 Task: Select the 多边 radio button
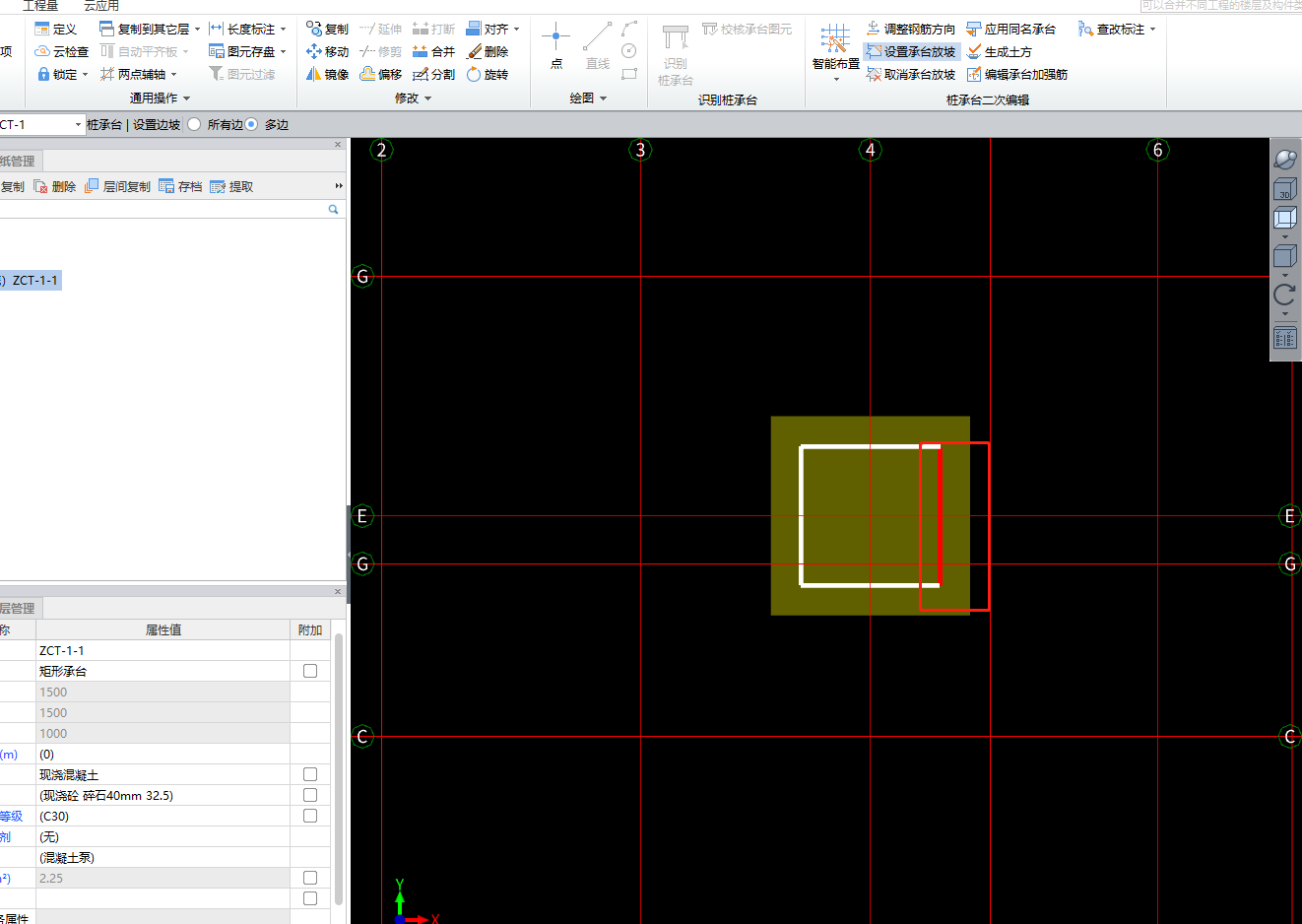click(x=251, y=124)
